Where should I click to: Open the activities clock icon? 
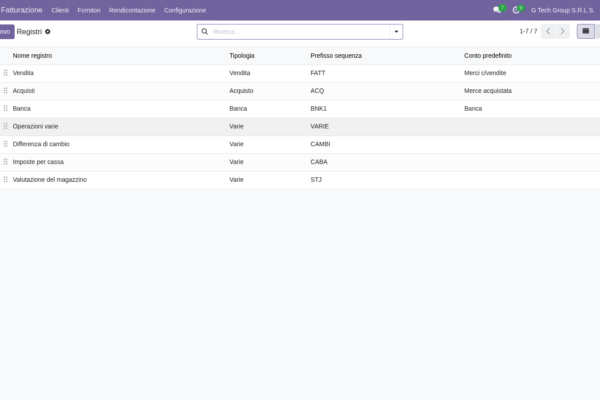(516, 10)
